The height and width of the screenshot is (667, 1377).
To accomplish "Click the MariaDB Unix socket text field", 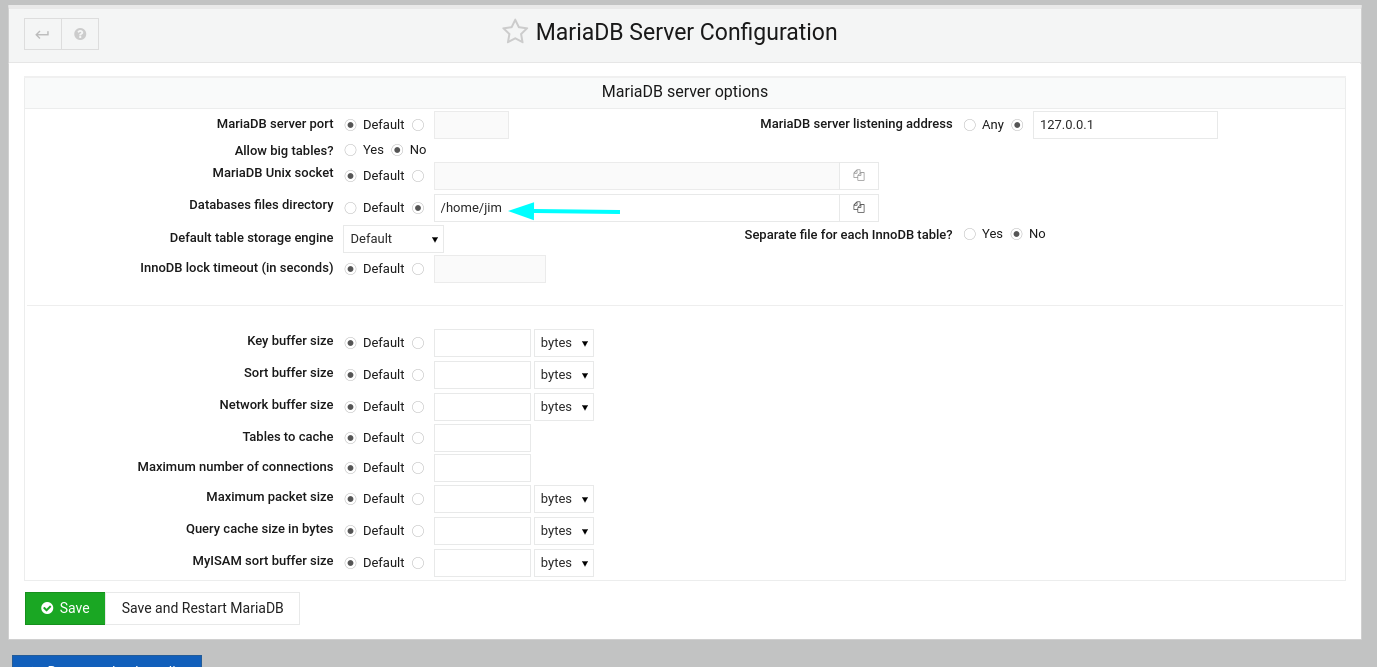I will click(x=637, y=176).
